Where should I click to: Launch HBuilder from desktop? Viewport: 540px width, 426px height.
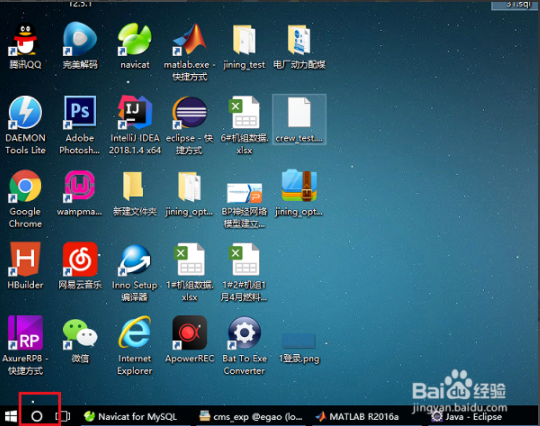pyautogui.click(x=25, y=265)
